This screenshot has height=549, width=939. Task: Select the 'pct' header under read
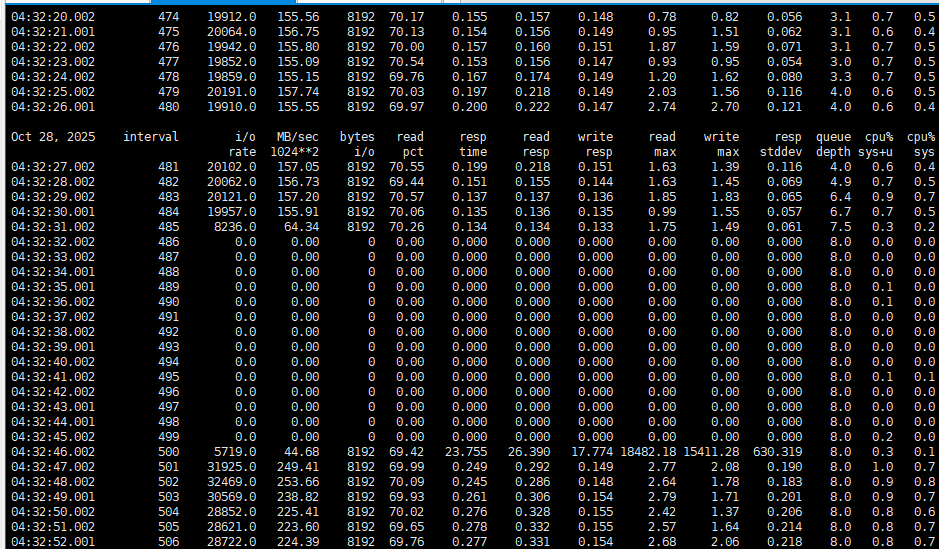tap(413, 152)
